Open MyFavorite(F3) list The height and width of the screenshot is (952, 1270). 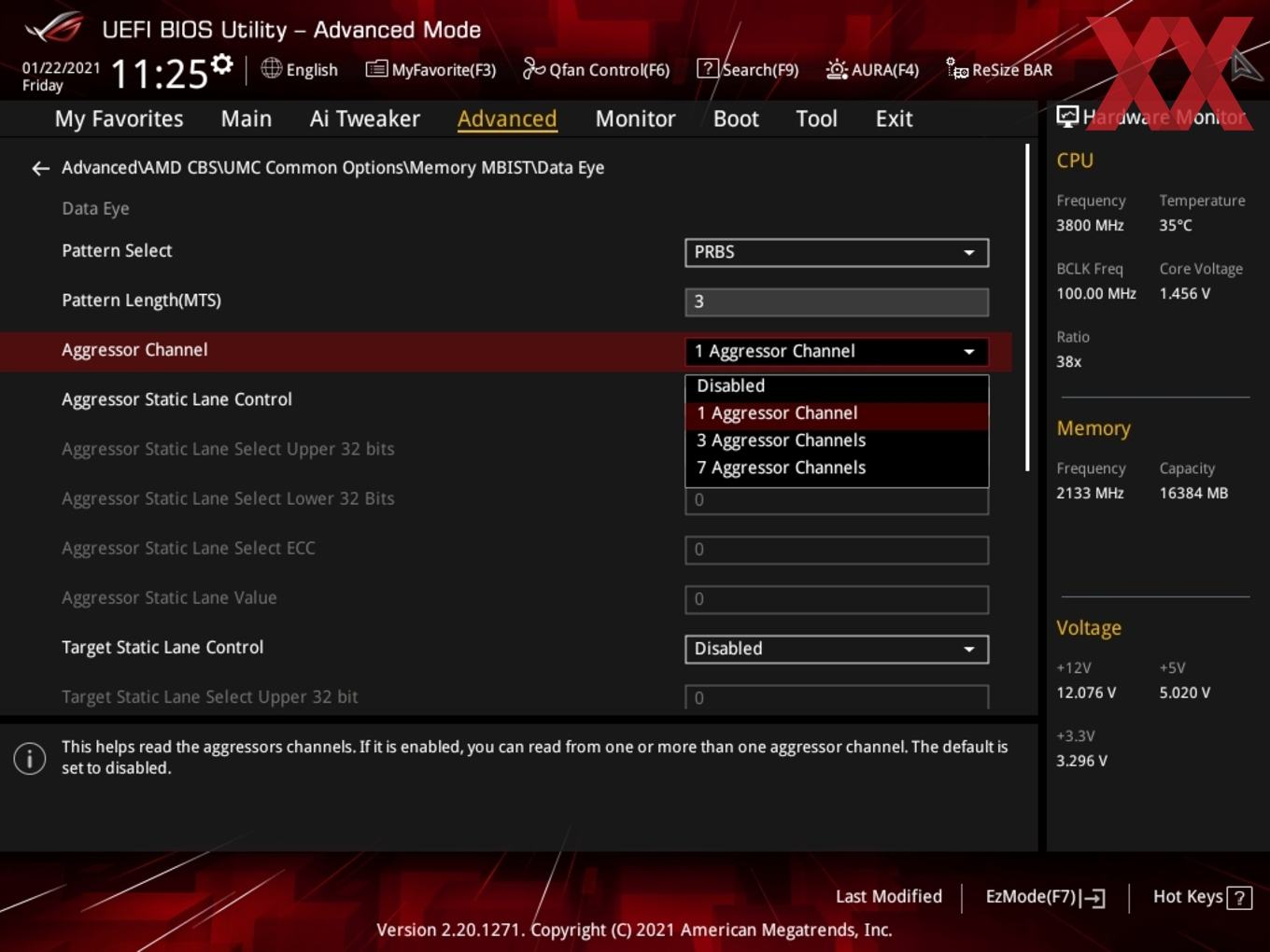pos(430,69)
